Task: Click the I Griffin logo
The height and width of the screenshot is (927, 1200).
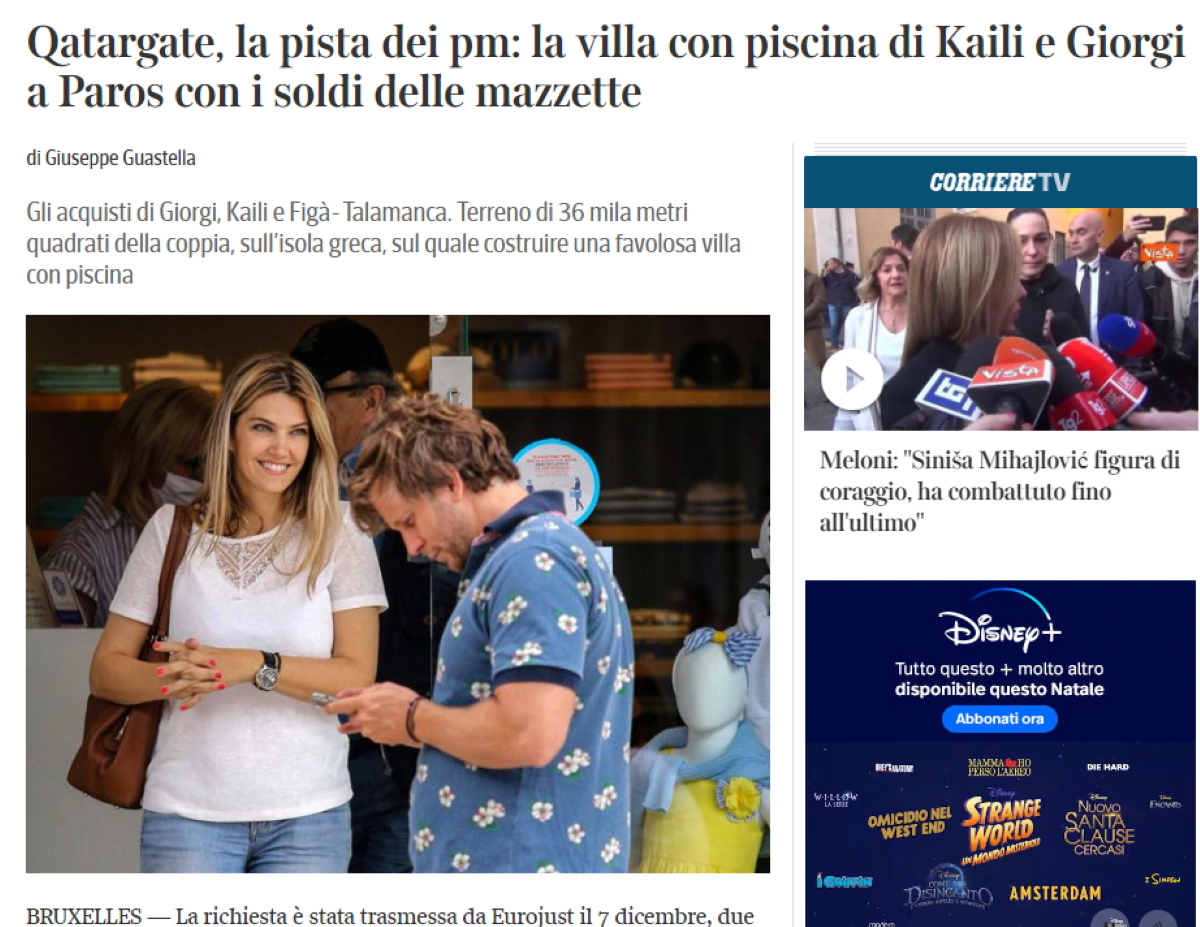Action: 845,881
